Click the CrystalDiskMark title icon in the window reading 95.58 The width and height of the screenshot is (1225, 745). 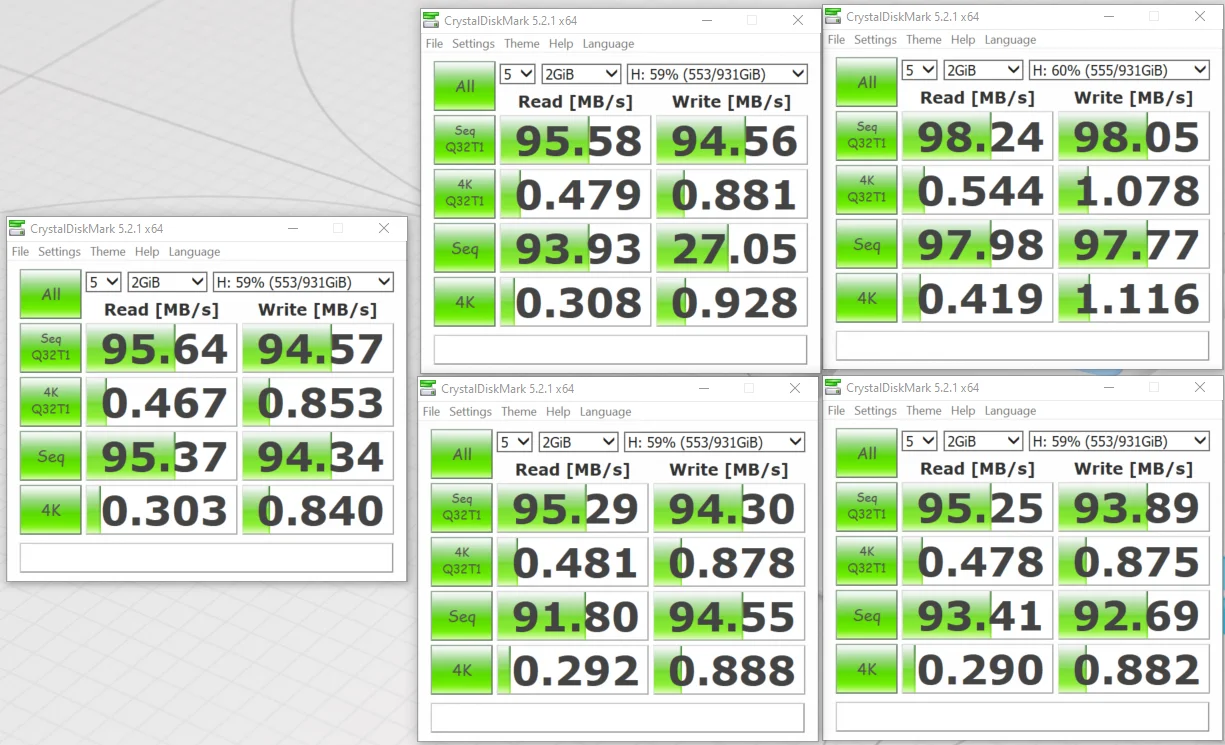point(431,20)
